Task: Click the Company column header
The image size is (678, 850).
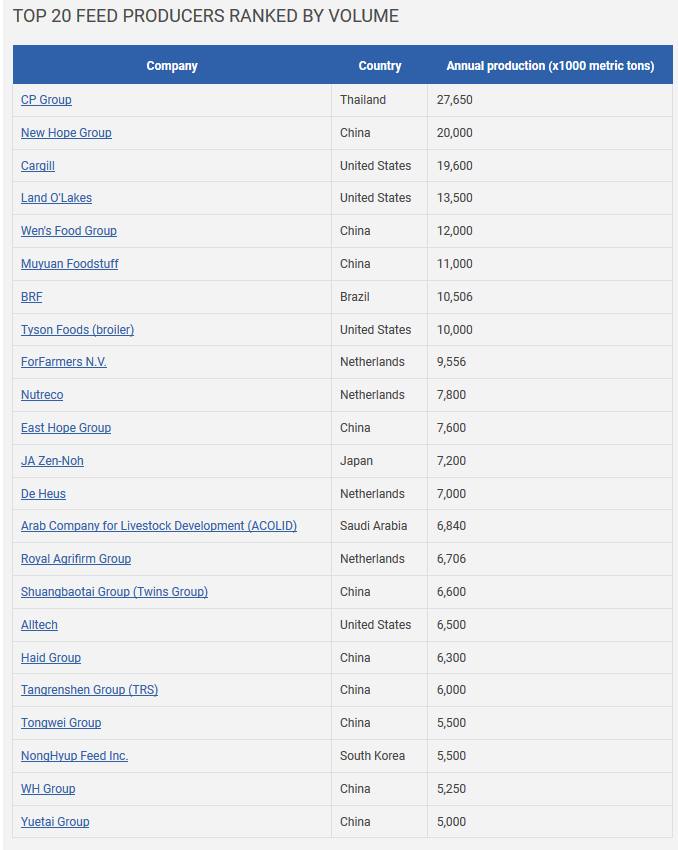Action: point(172,66)
